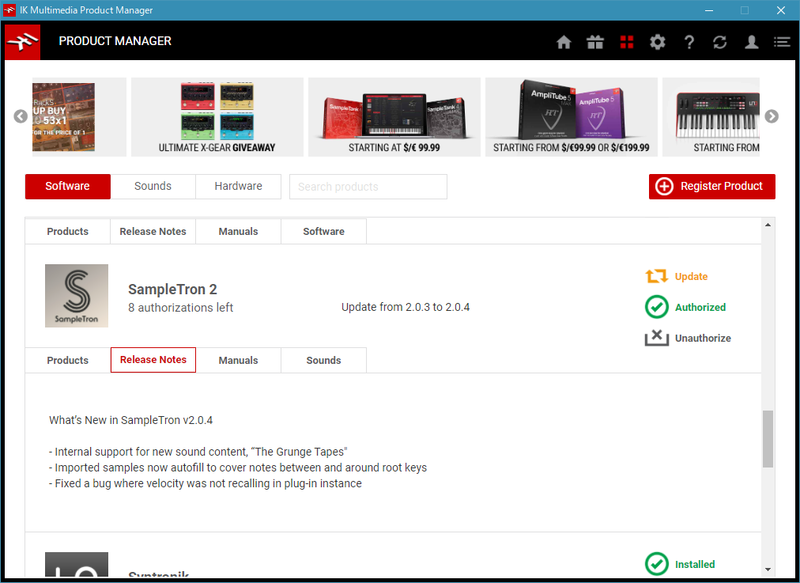Open the red grid products view icon
The width and height of the screenshot is (800, 583).
(627, 42)
